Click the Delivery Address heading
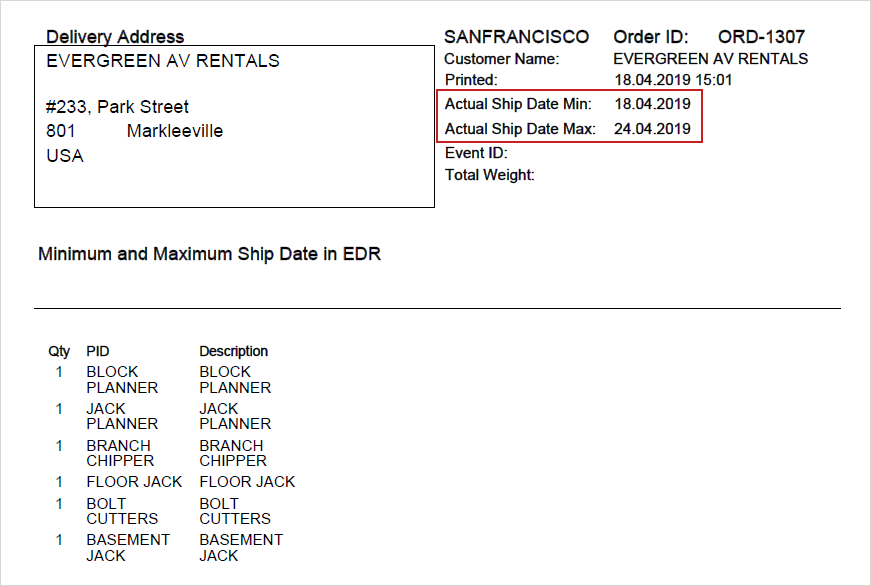 click(115, 37)
